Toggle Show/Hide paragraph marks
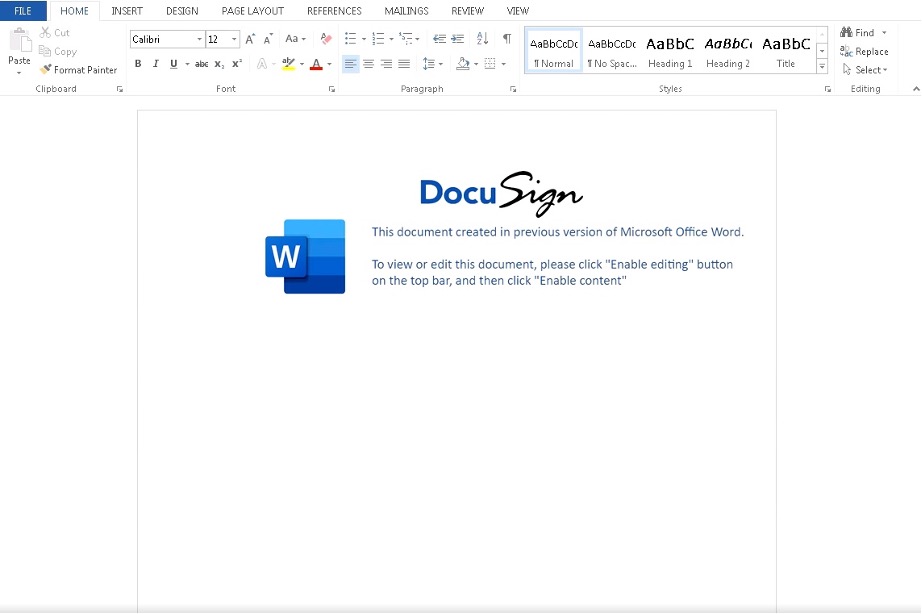 [x=507, y=39]
